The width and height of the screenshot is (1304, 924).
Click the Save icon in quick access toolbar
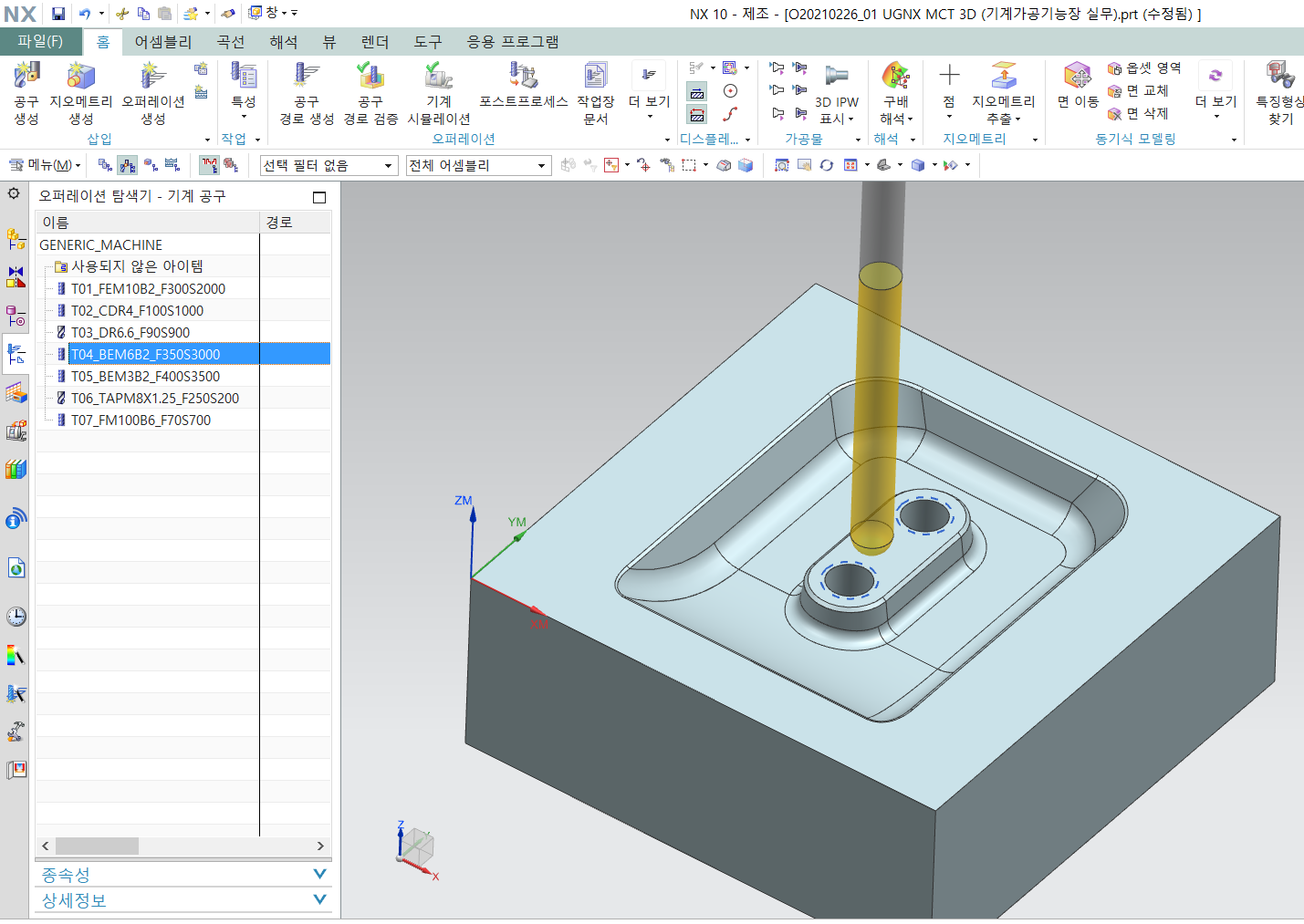coord(58,14)
